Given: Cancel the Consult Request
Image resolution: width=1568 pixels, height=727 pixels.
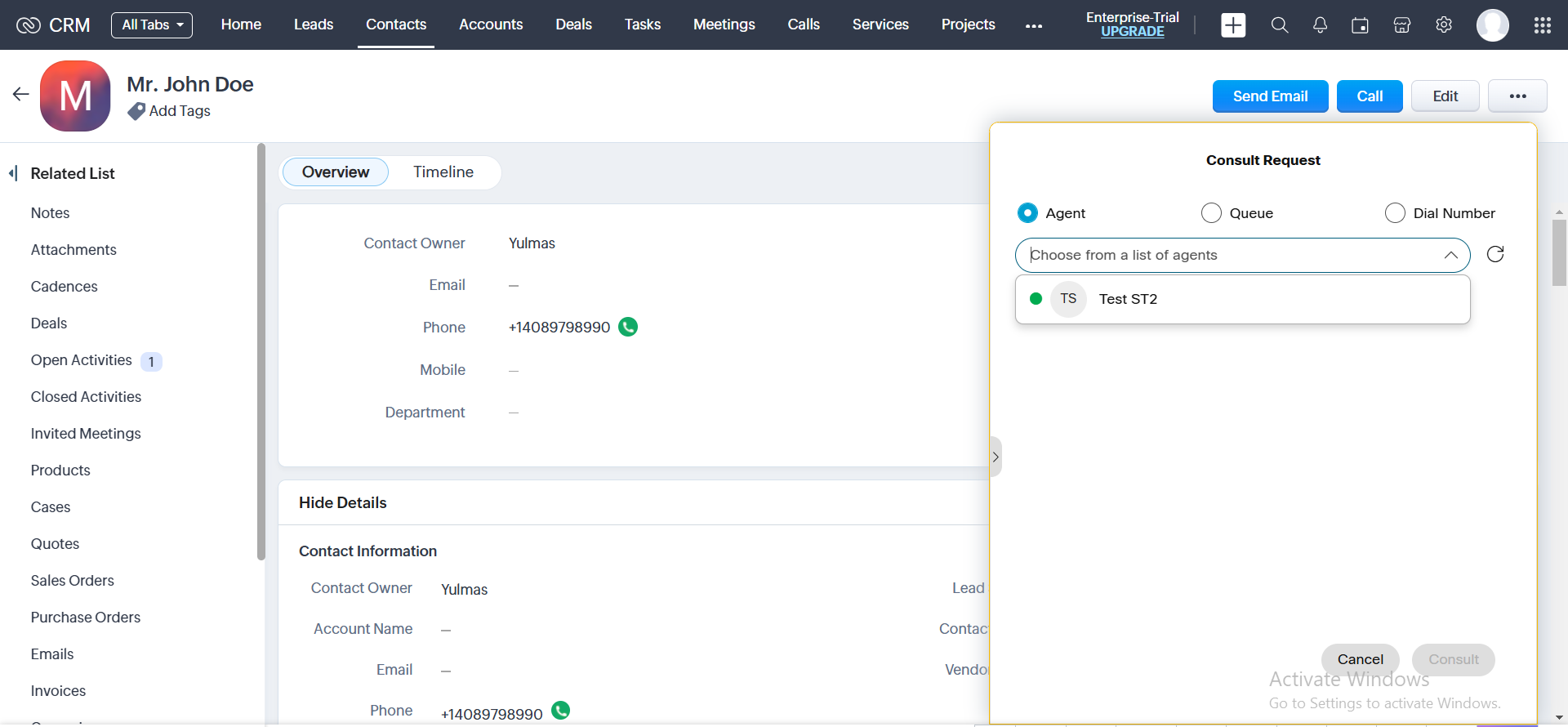Looking at the screenshot, I should (1360, 659).
